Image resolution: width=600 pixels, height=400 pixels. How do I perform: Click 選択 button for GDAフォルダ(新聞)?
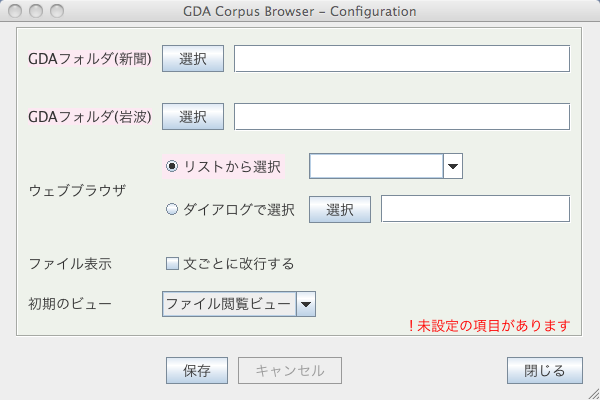tap(193, 59)
